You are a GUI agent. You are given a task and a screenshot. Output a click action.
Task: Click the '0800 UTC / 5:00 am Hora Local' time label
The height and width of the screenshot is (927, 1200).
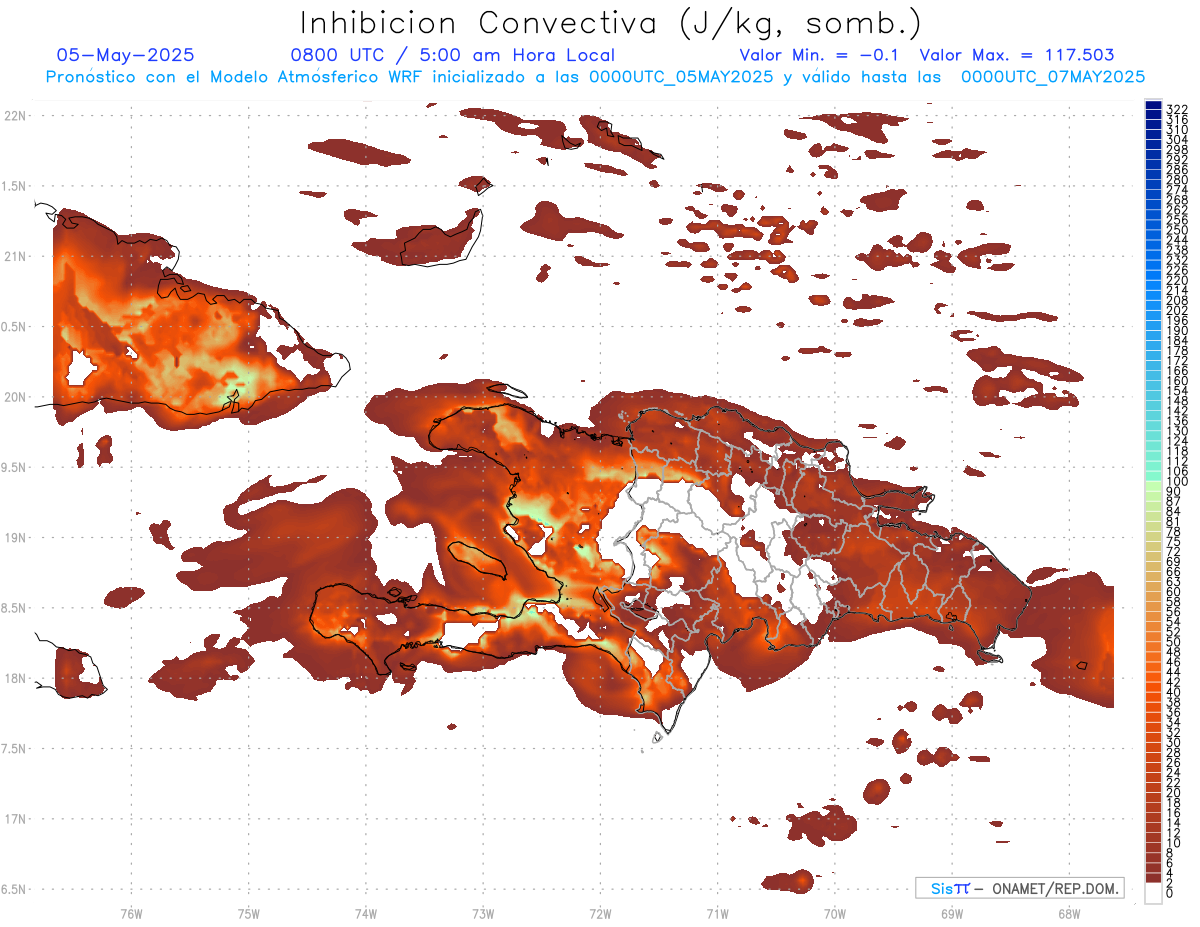tap(452, 55)
